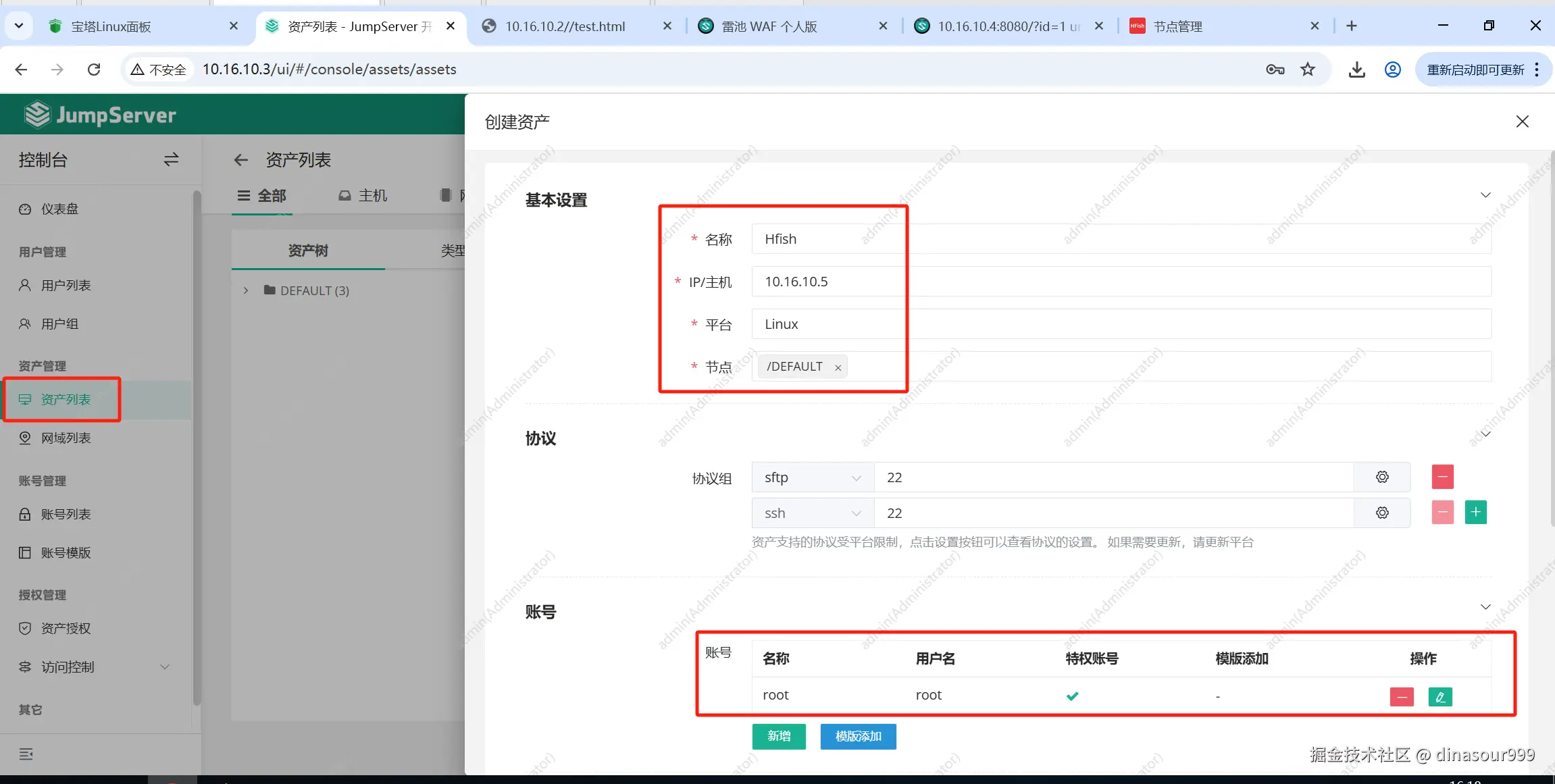Open settings gear for sftp protocol

[1382, 477]
